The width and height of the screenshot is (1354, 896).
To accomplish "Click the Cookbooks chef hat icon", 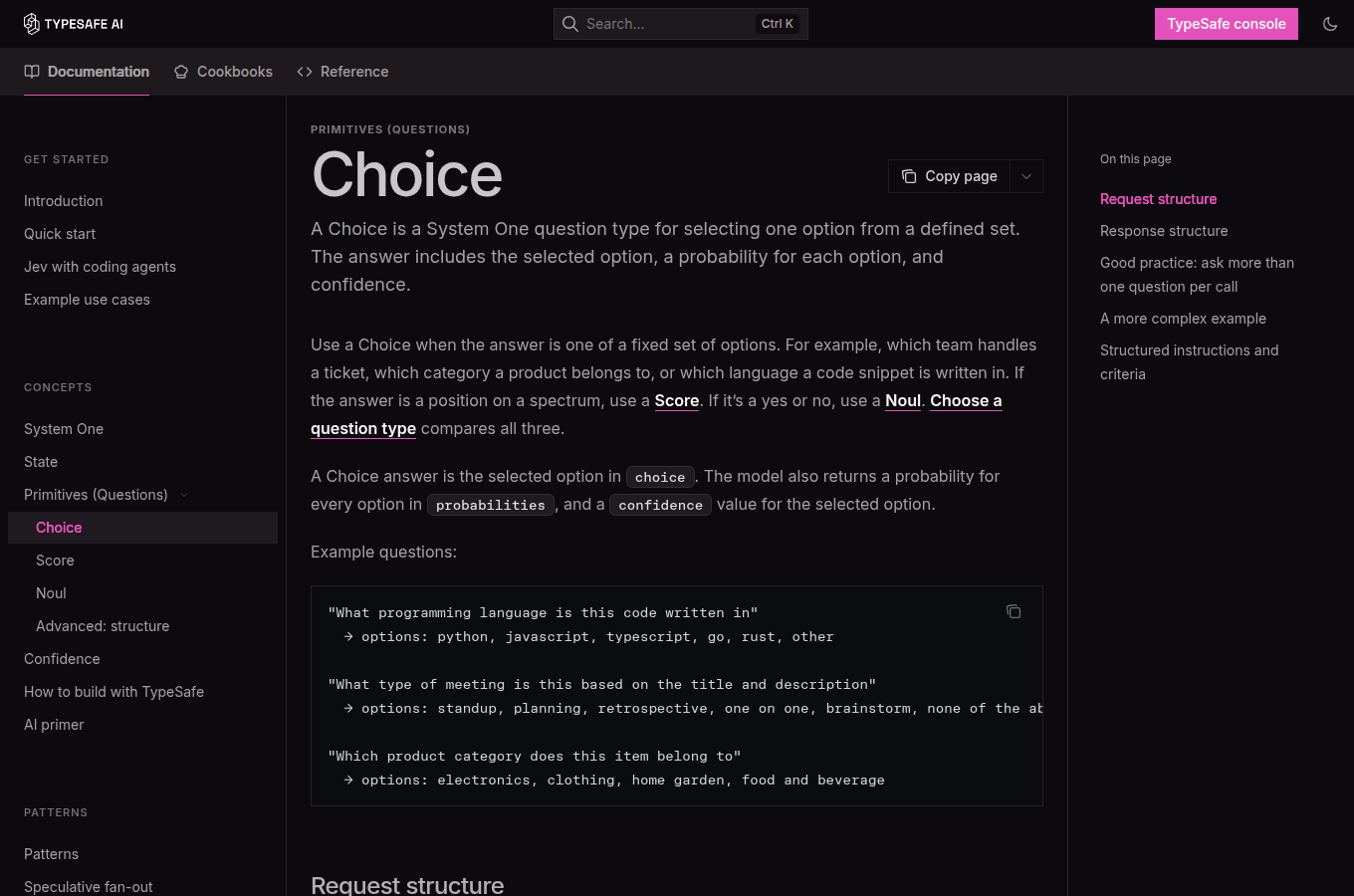I will click(181, 72).
